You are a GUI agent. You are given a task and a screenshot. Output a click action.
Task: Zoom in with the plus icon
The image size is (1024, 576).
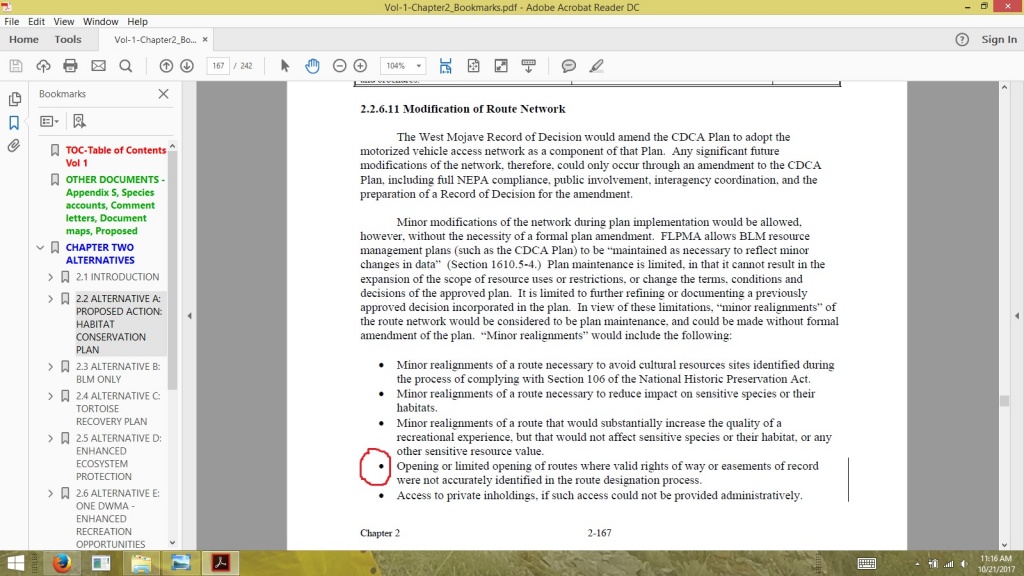coord(360,65)
